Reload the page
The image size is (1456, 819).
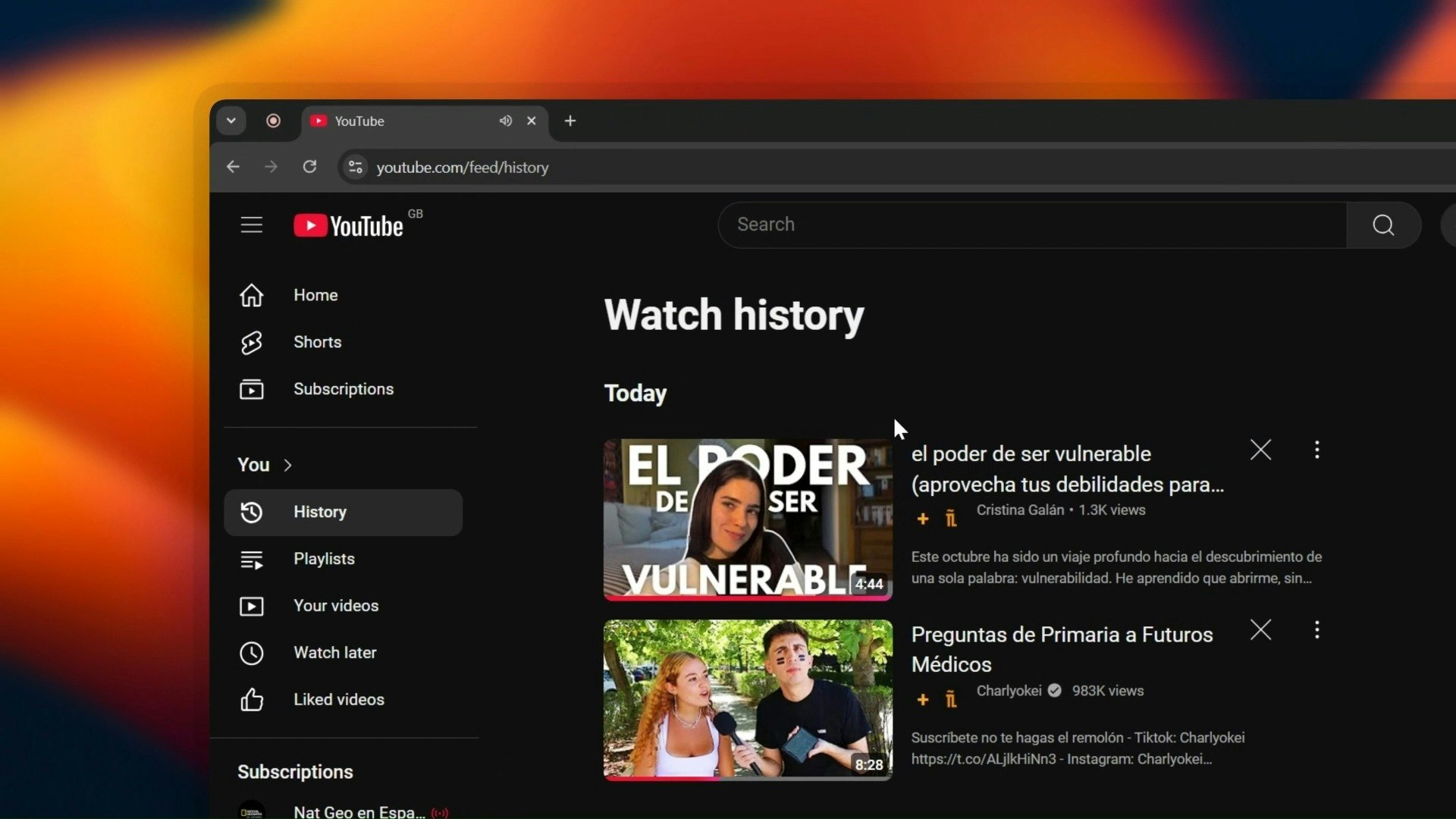click(x=309, y=167)
